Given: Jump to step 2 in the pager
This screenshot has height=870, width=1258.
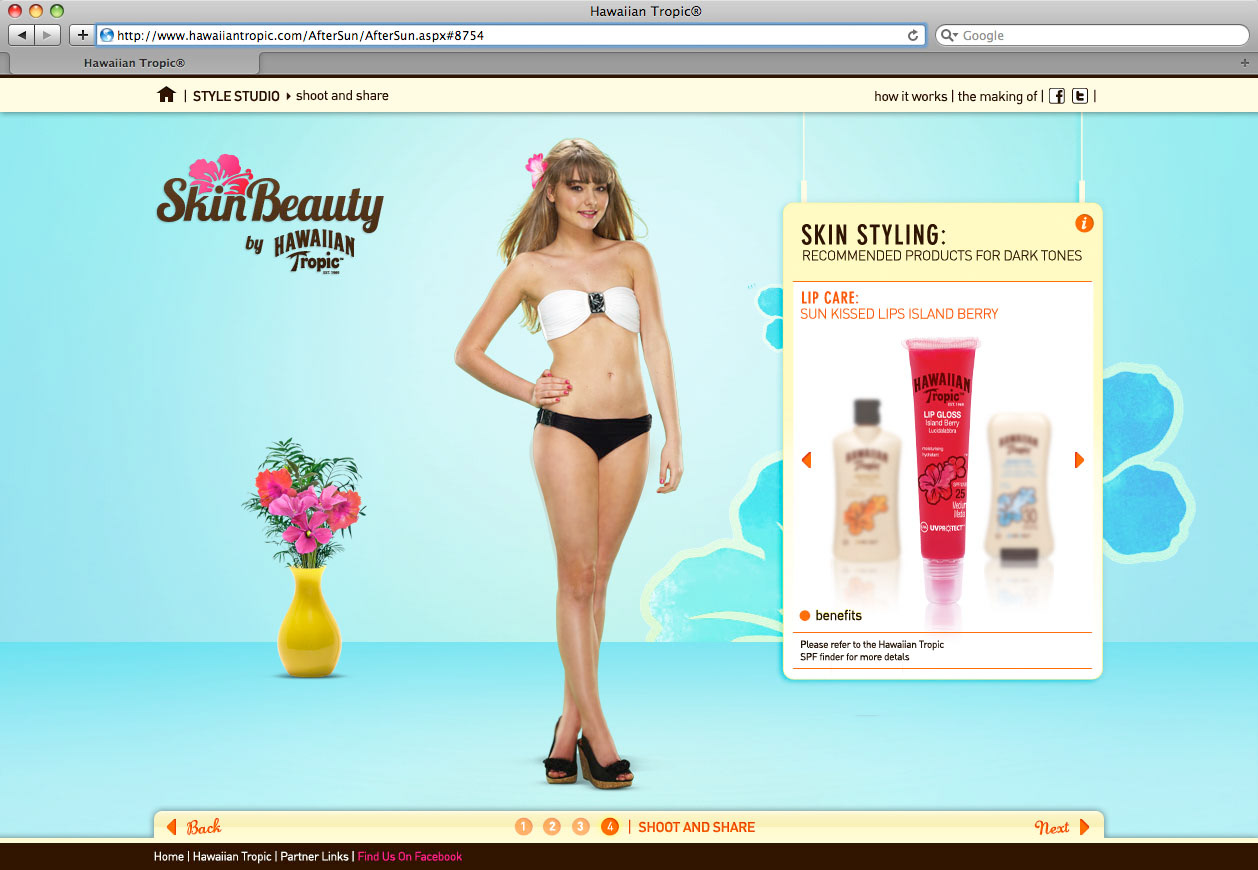Looking at the screenshot, I should pyautogui.click(x=552, y=826).
